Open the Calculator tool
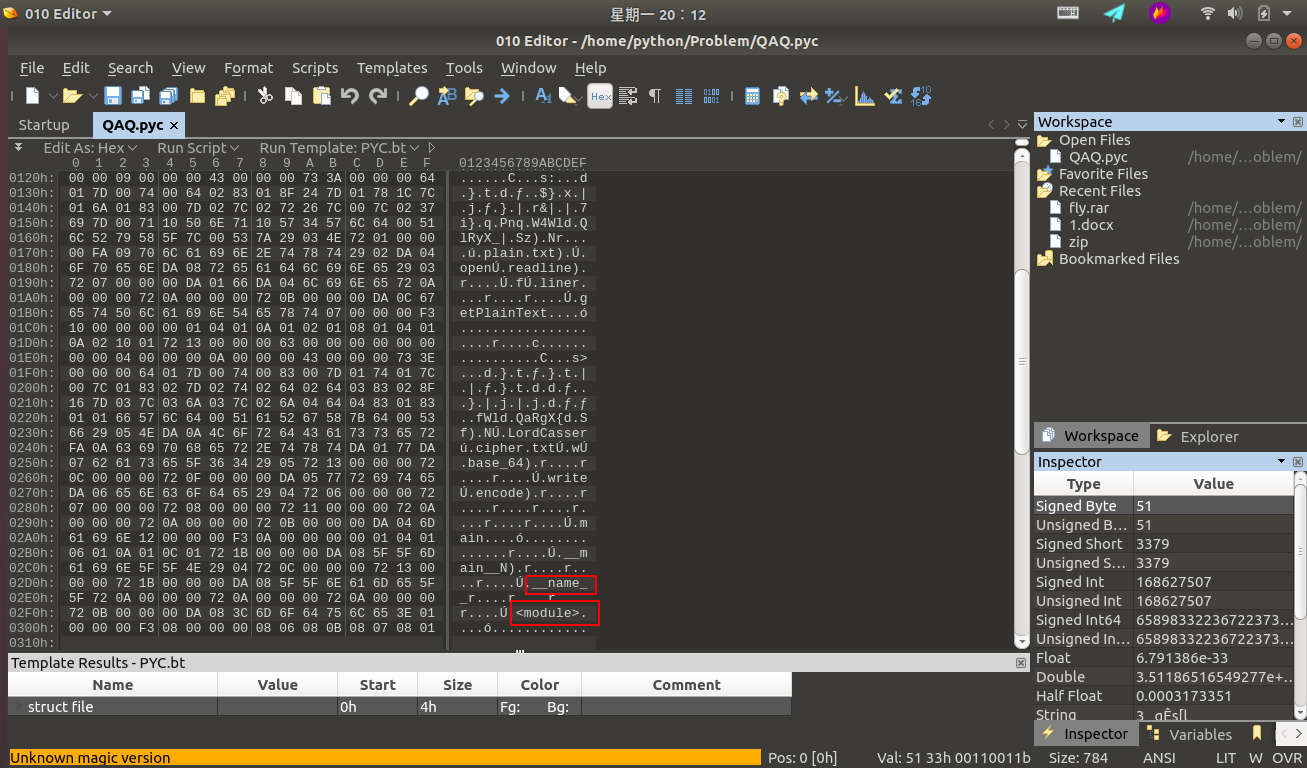The width and height of the screenshot is (1307, 768). point(753,96)
